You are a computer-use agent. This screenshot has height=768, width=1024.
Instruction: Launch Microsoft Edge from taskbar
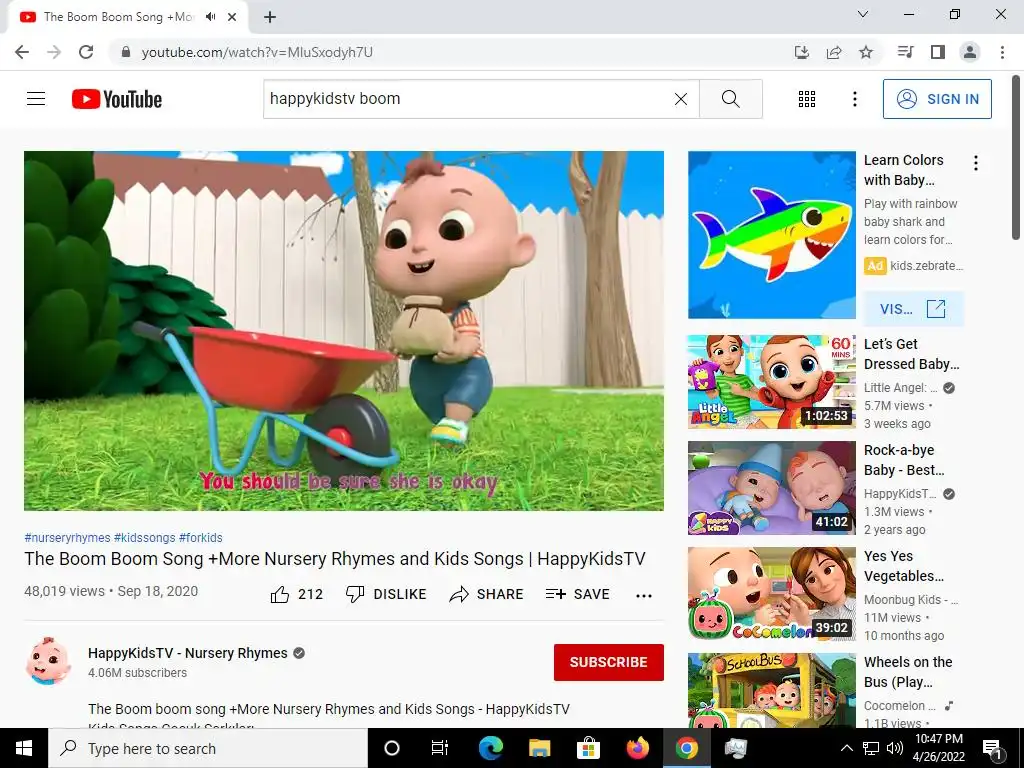[490, 748]
